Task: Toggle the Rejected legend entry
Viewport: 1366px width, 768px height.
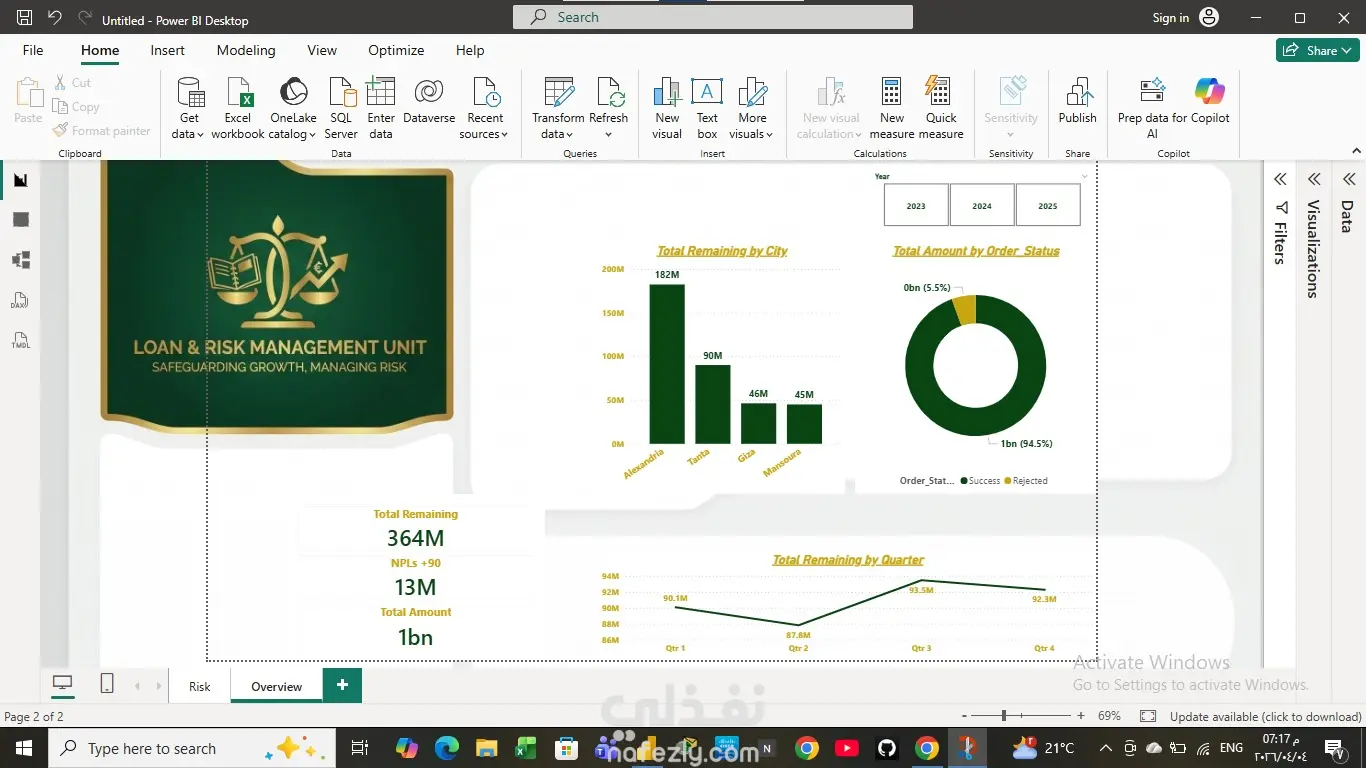Action: [x=1026, y=481]
